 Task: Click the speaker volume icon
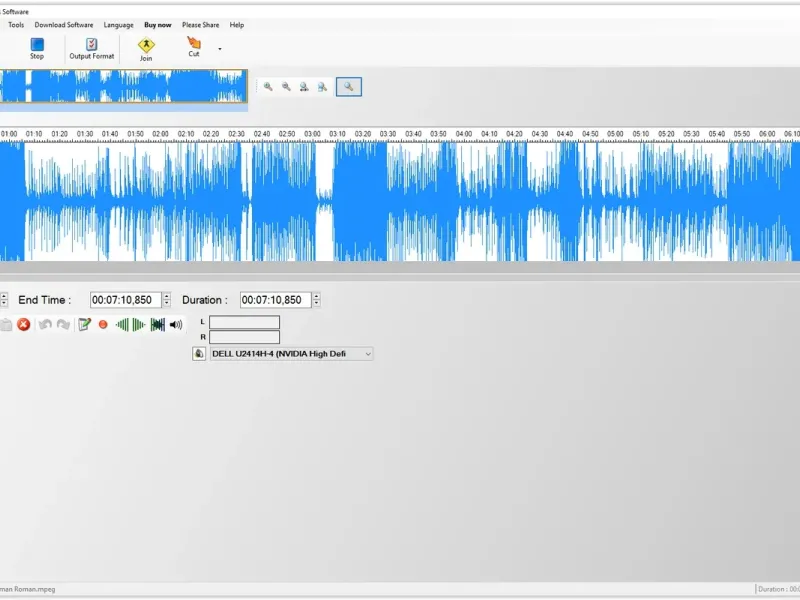point(176,325)
